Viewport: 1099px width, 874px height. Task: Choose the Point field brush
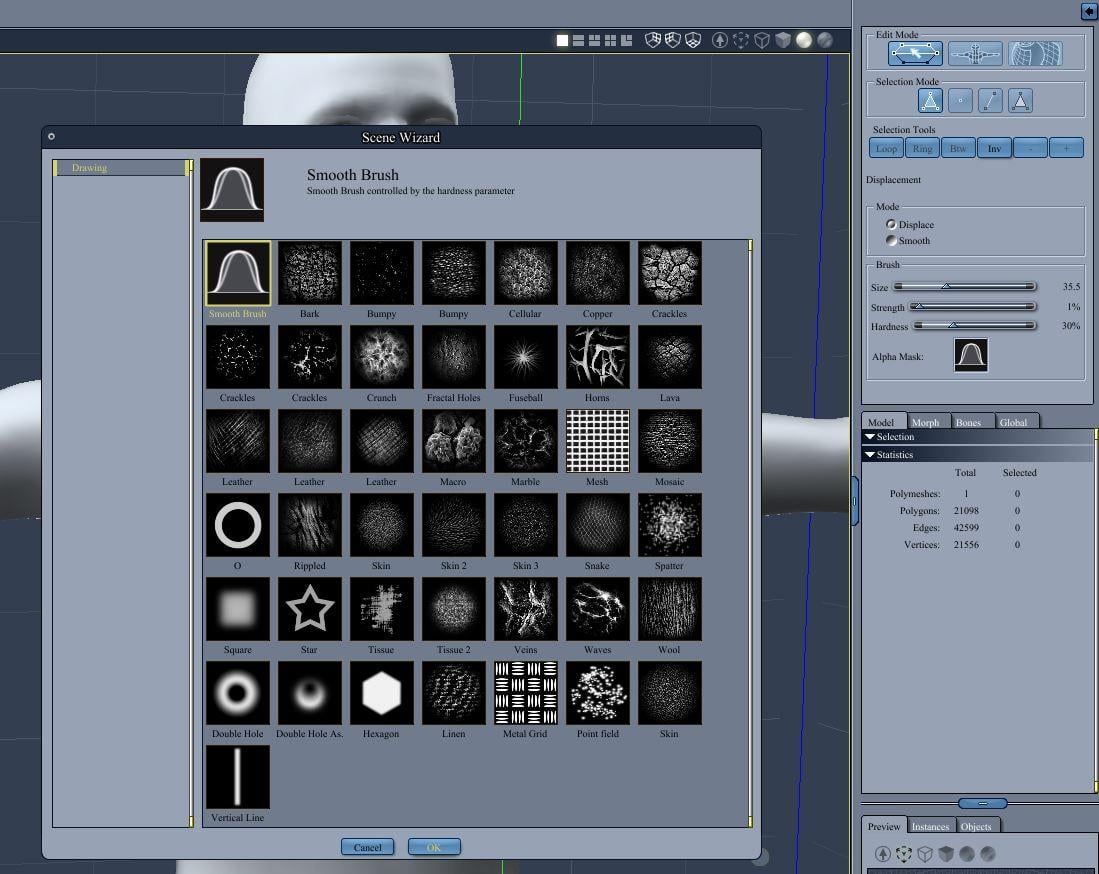point(598,693)
